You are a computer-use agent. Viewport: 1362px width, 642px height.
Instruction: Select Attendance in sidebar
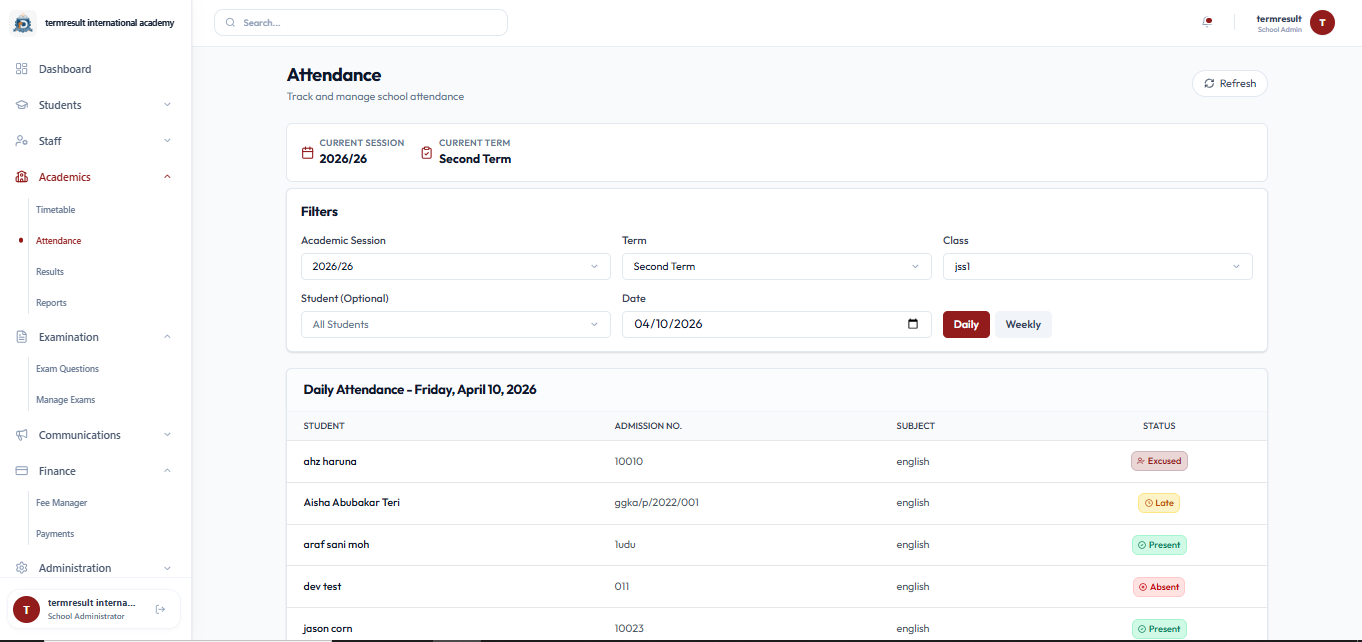click(x=59, y=241)
